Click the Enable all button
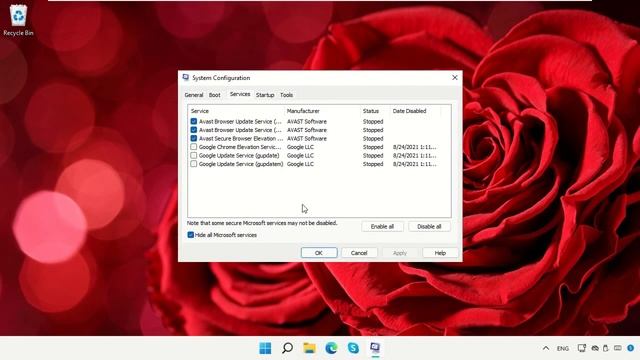The width and height of the screenshot is (640, 360). (x=382, y=227)
